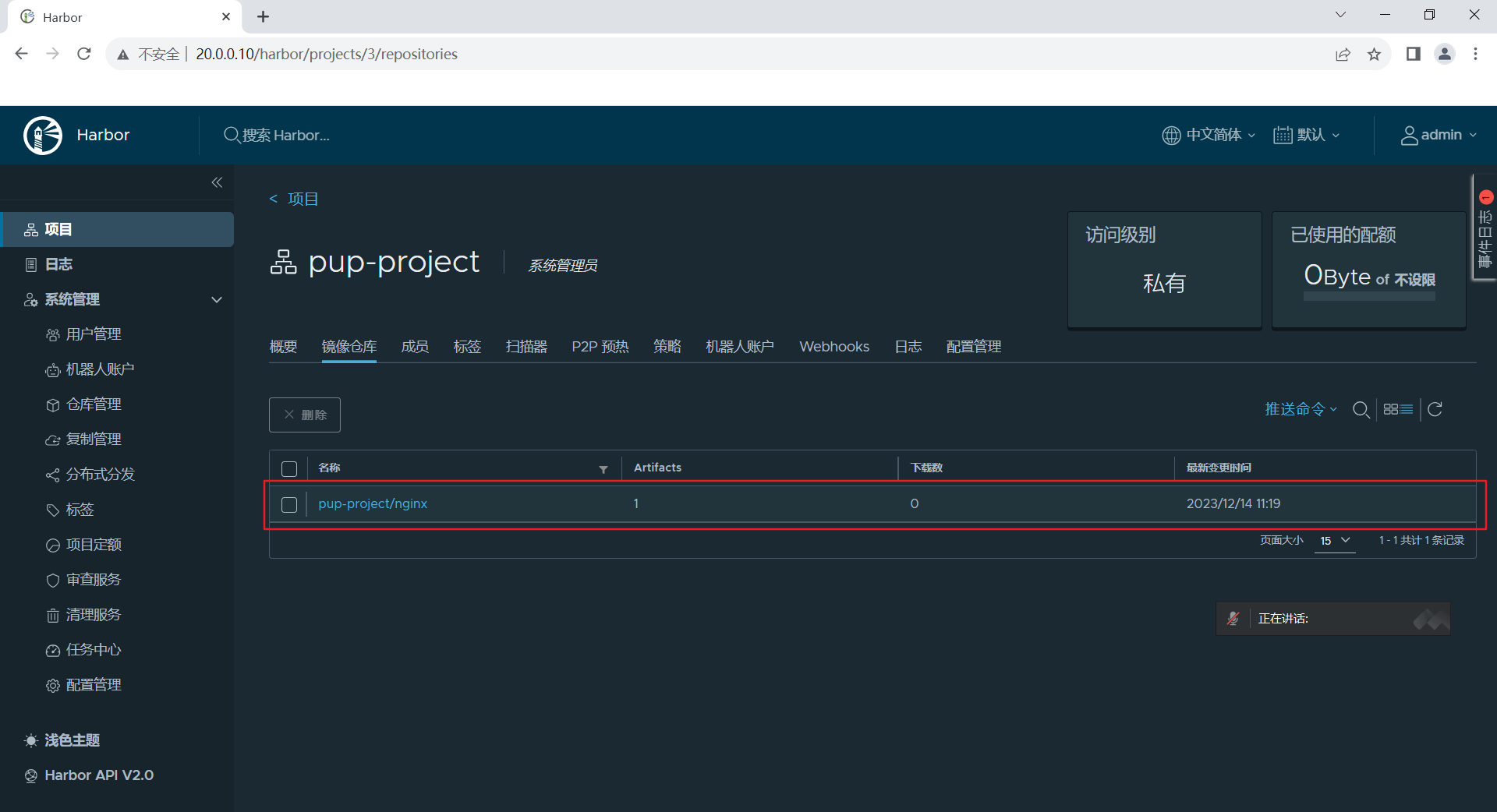Close the Harbor browser tab
This screenshot has width=1497, height=812.
point(226,16)
